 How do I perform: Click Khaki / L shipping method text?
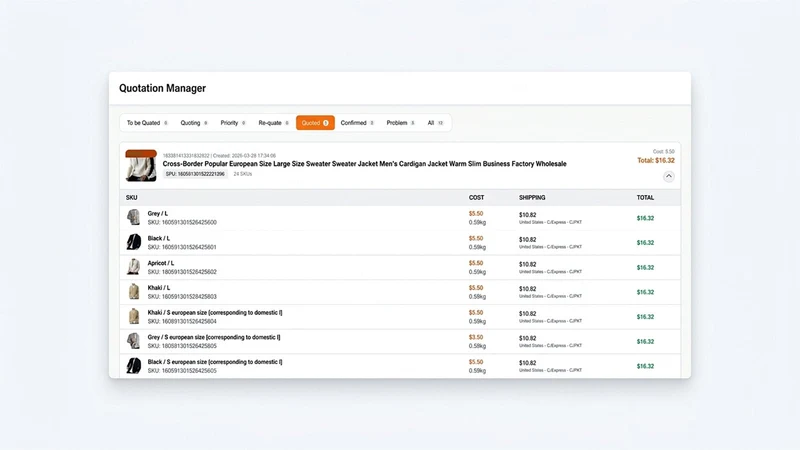pos(550,296)
